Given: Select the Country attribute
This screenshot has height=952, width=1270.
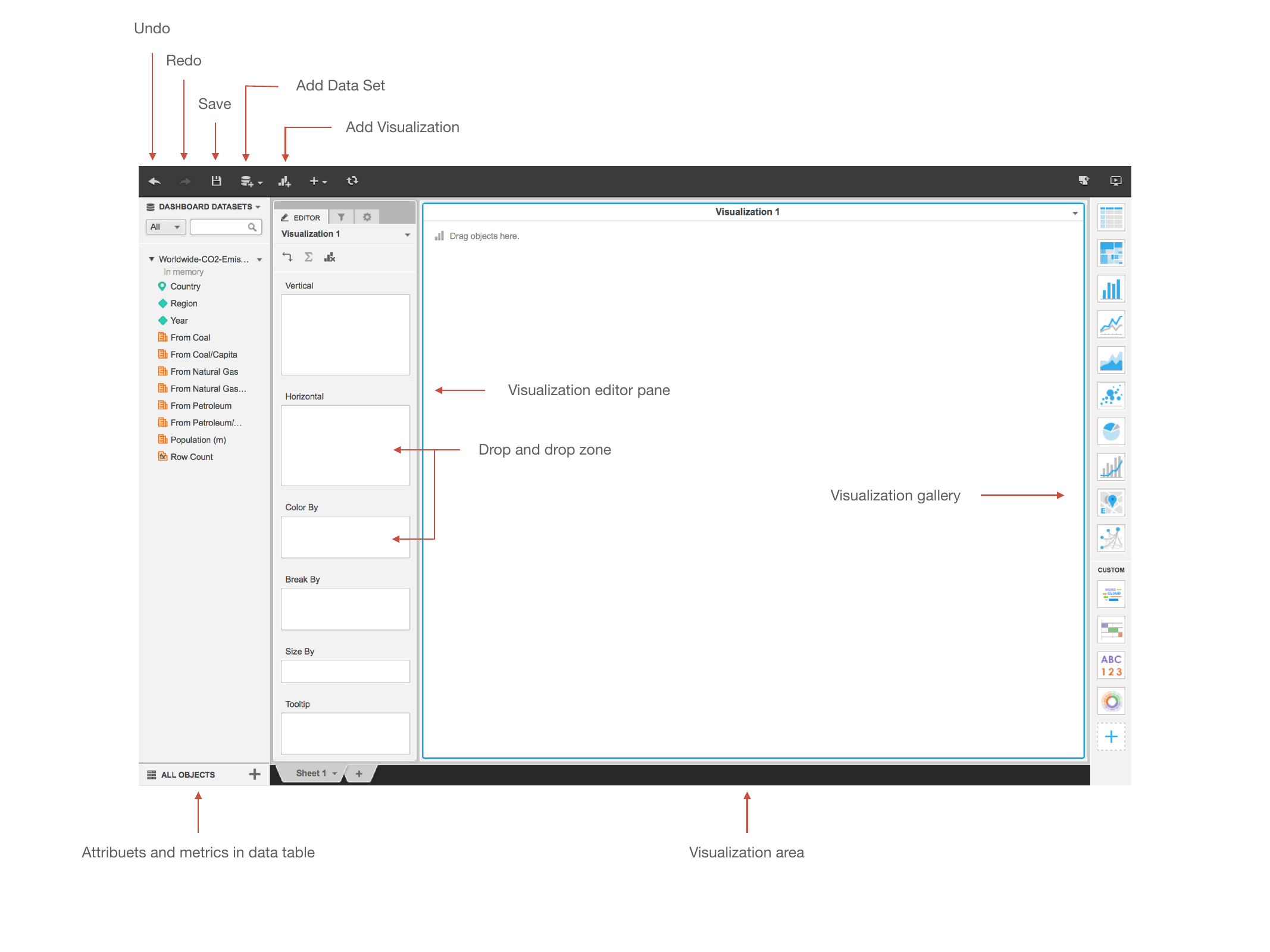Looking at the screenshot, I should click(x=179, y=287).
